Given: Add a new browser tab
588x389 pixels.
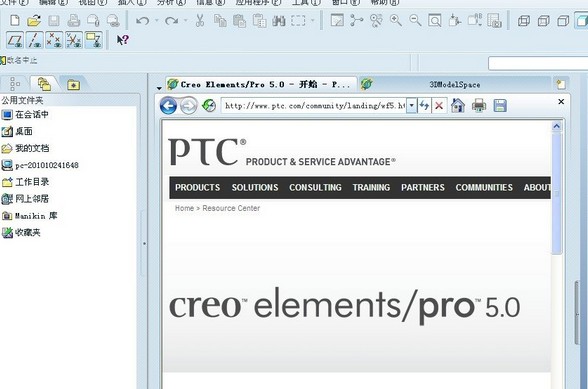Looking at the screenshot, I should tap(561, 84).
